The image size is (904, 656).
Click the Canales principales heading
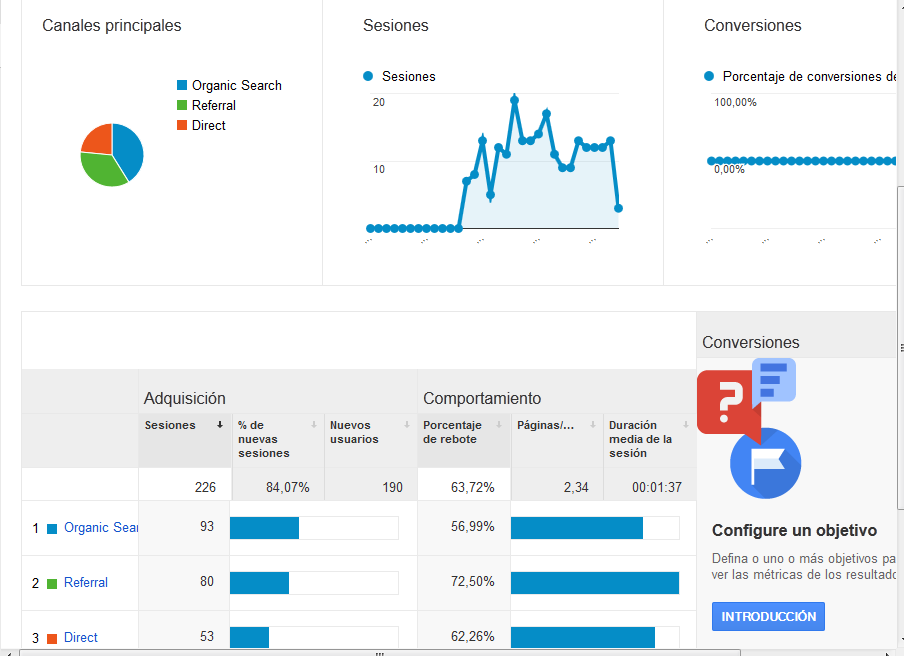[112, 25]
